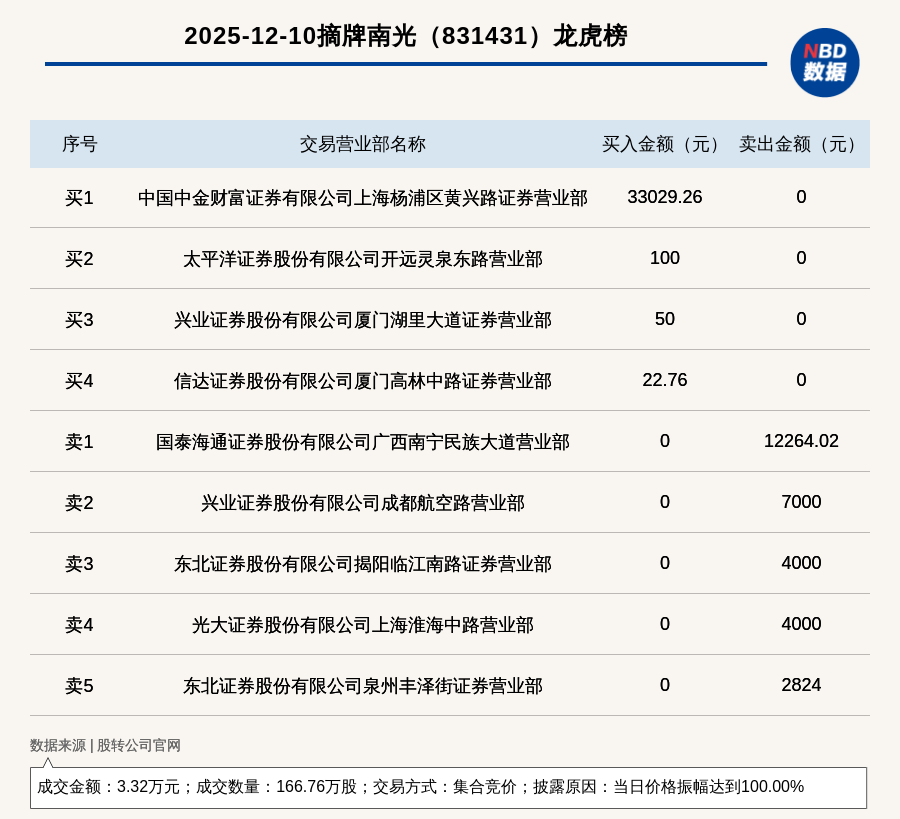The width and height of the screenshot is (900, 819).
Task: Select 兴业证券厦门湖里大道证券营业部 row name
Action: point(362,320)
